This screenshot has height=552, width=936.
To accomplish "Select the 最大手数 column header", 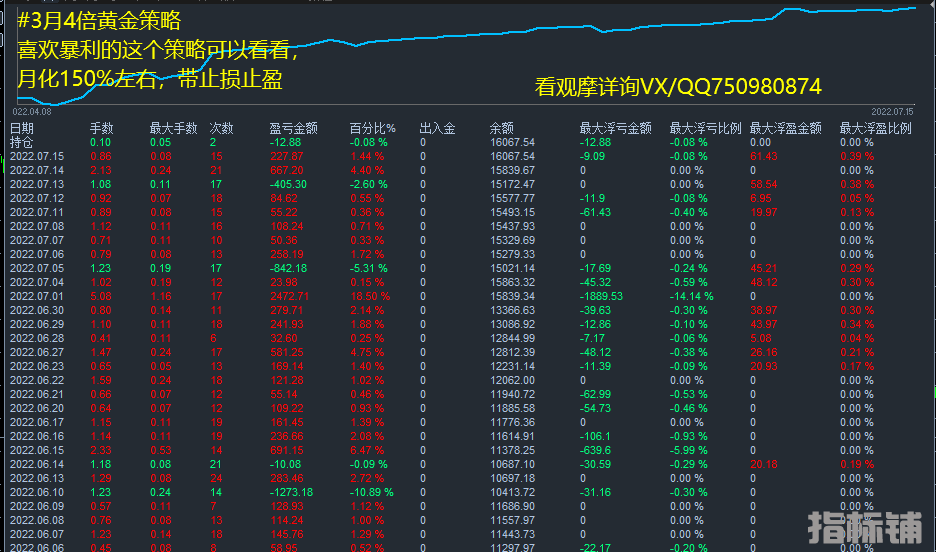I will click(x=173, y=128).
